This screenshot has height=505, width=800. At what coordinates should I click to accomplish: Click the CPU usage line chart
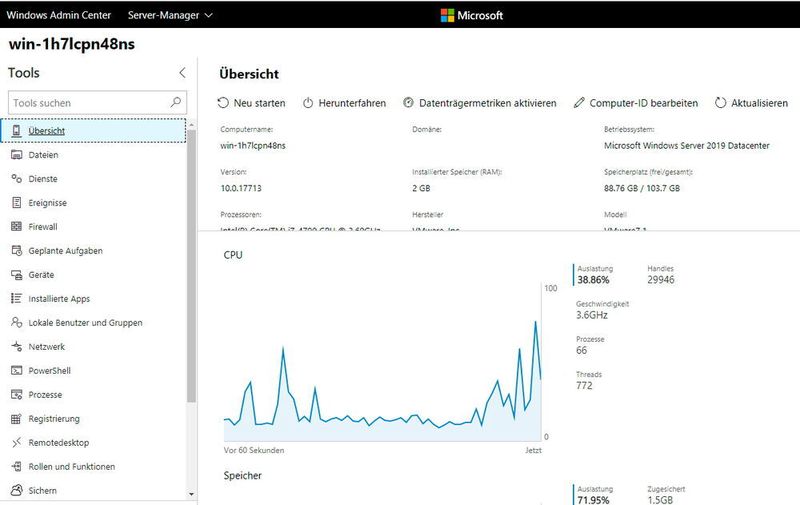[x=383, y=363]
